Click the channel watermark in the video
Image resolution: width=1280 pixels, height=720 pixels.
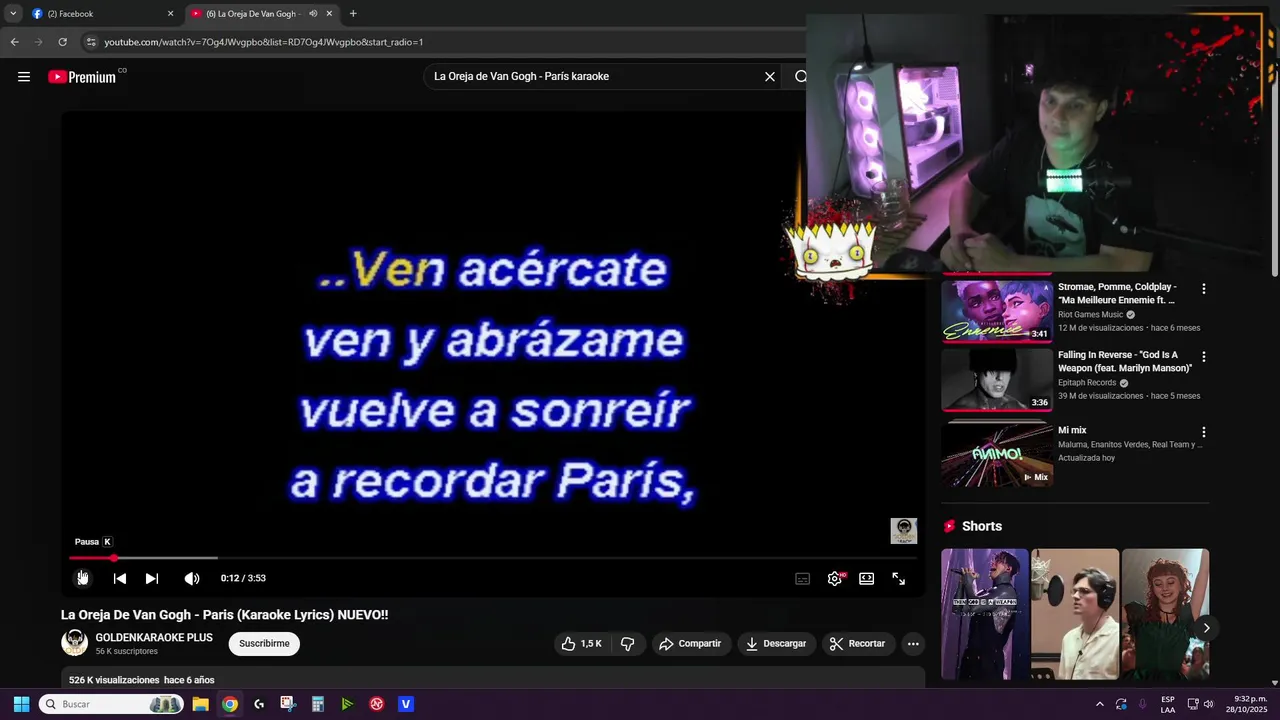[x=904, y=531]
